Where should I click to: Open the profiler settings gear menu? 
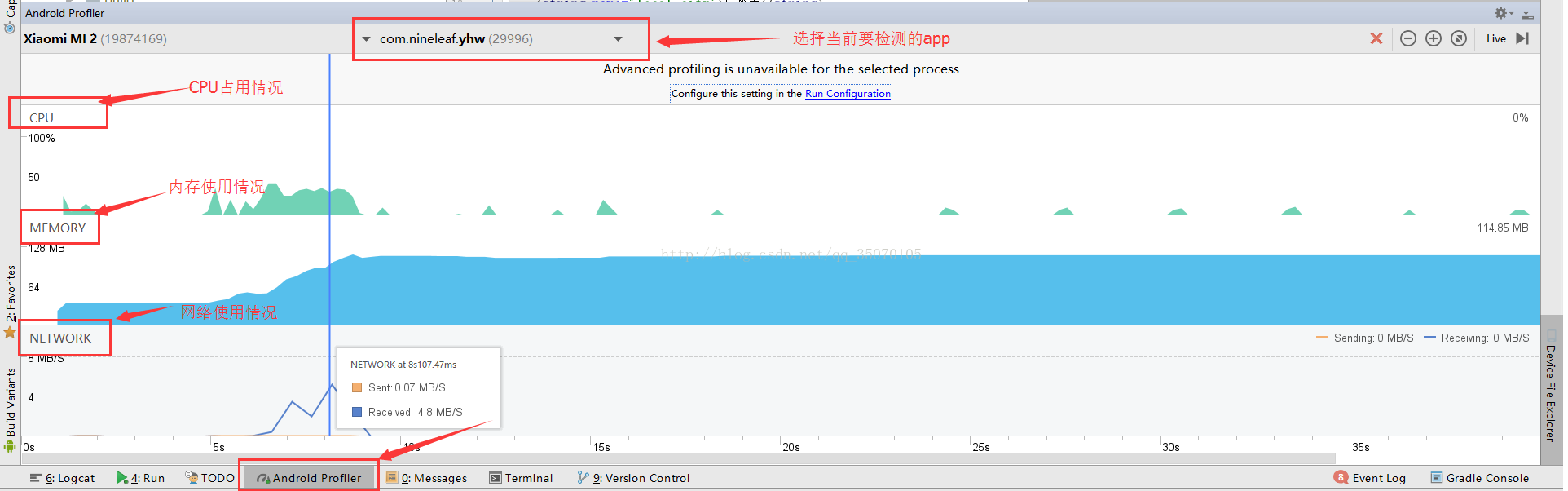pos(1502,13)
